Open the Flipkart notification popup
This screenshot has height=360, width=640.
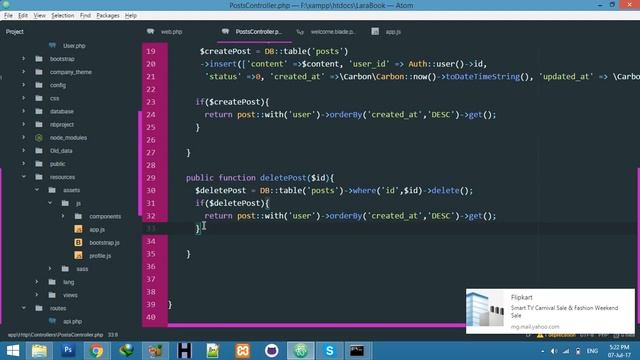pyautogui.click(x=550, y=311)
